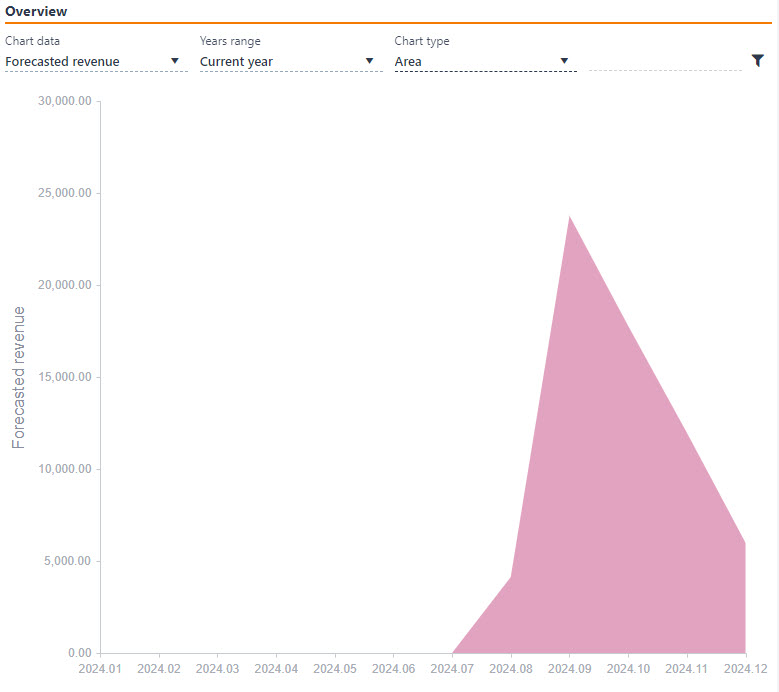779x692 pixels.
Task: Click the peak of the area at 2024.09
Action: click(570, 216)
